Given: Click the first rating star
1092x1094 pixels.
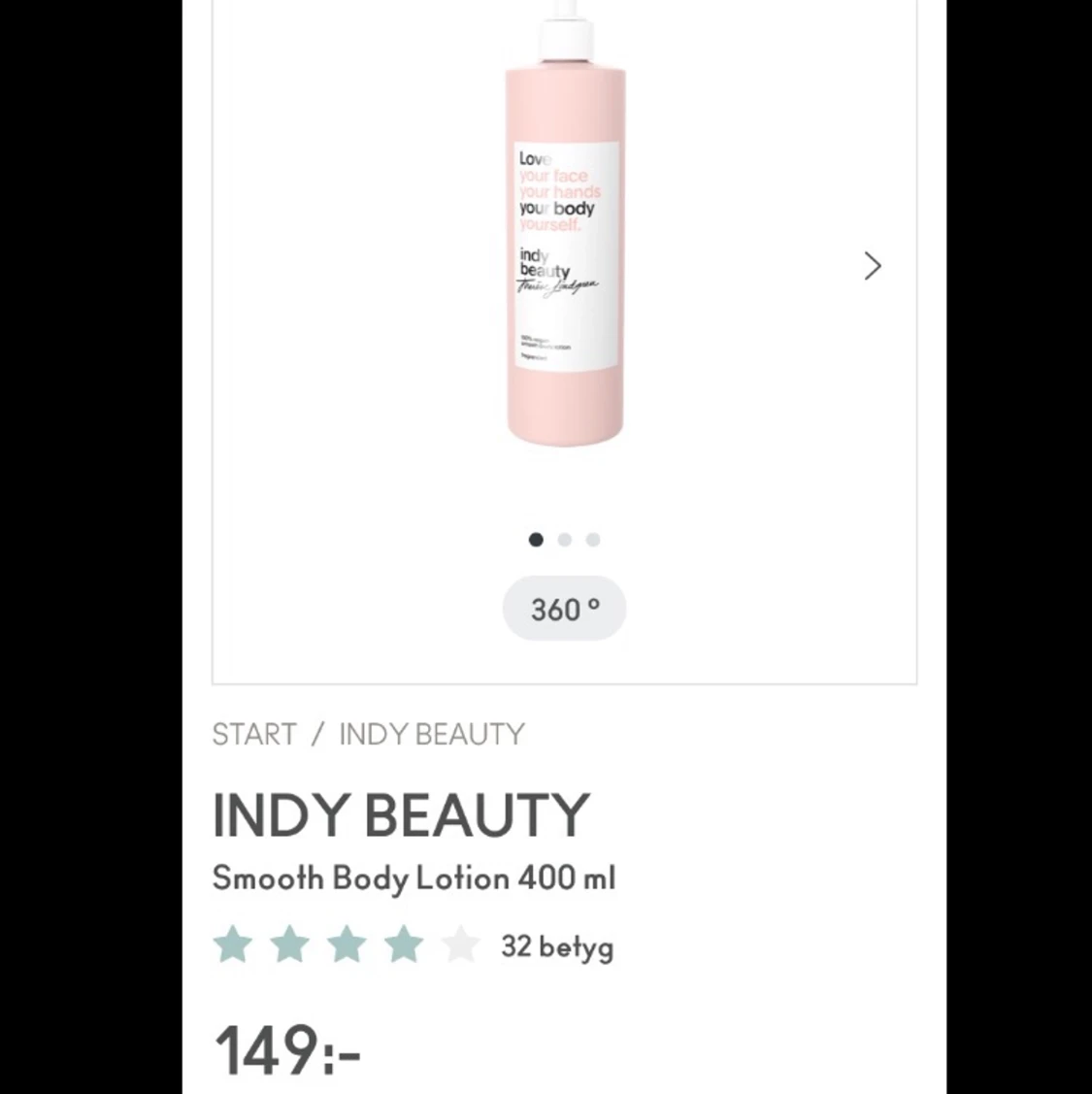Looking at the screenshot, I should pyautogui.click(x=232, y=945).
